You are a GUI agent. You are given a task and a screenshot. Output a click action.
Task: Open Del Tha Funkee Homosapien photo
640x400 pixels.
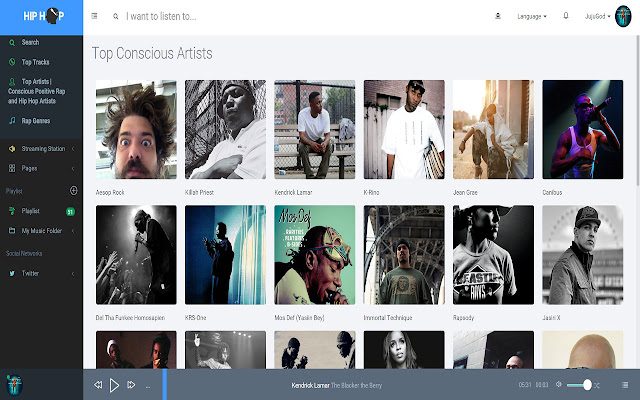point(136,255)
